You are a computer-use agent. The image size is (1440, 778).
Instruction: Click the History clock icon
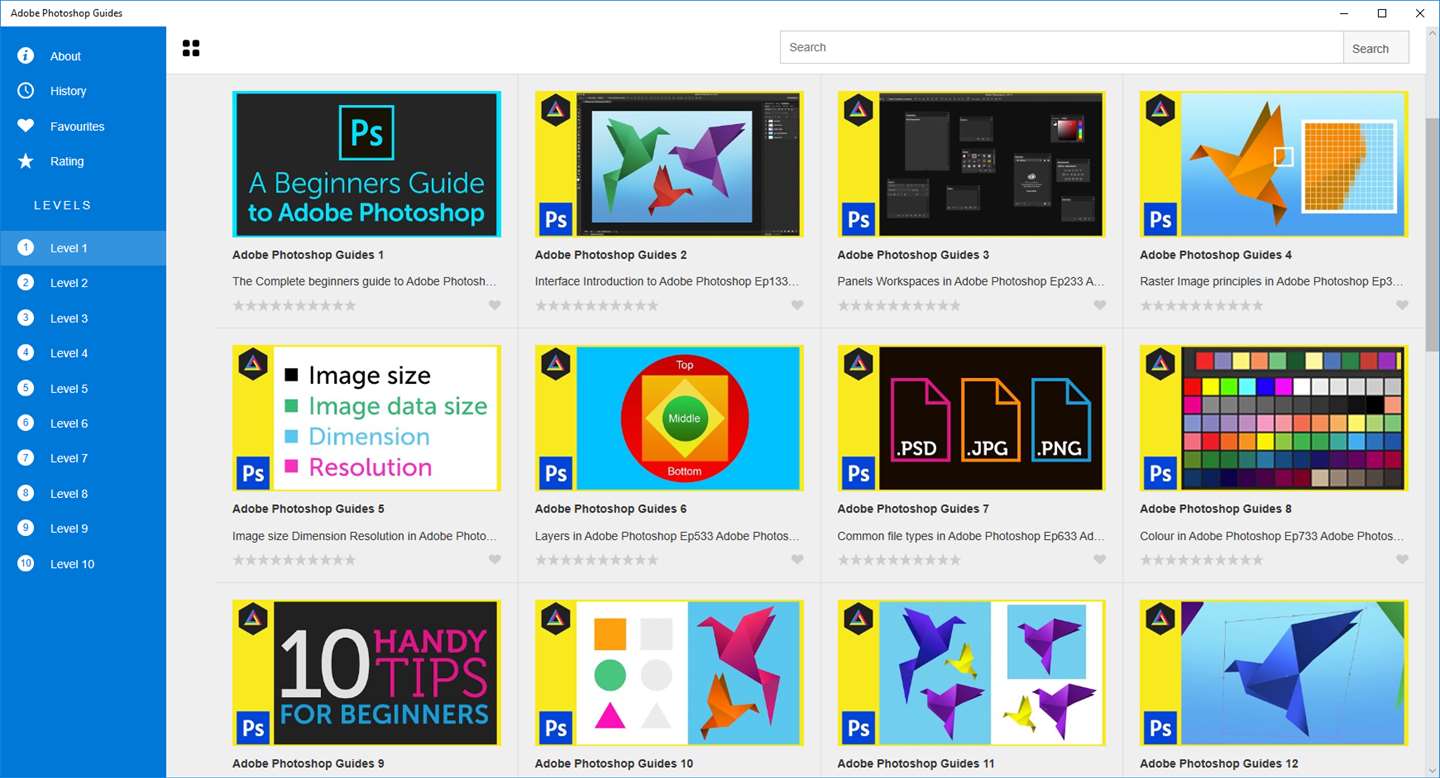tap(26, 91)
